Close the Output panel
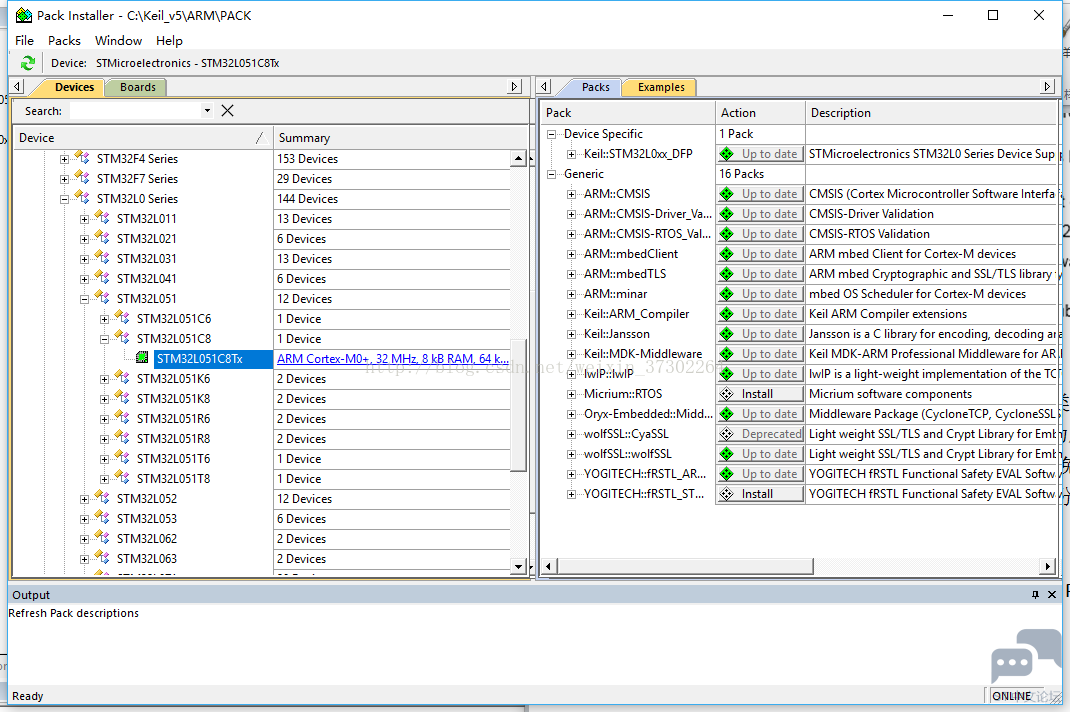1070x712 pixels. point(1052,595)
